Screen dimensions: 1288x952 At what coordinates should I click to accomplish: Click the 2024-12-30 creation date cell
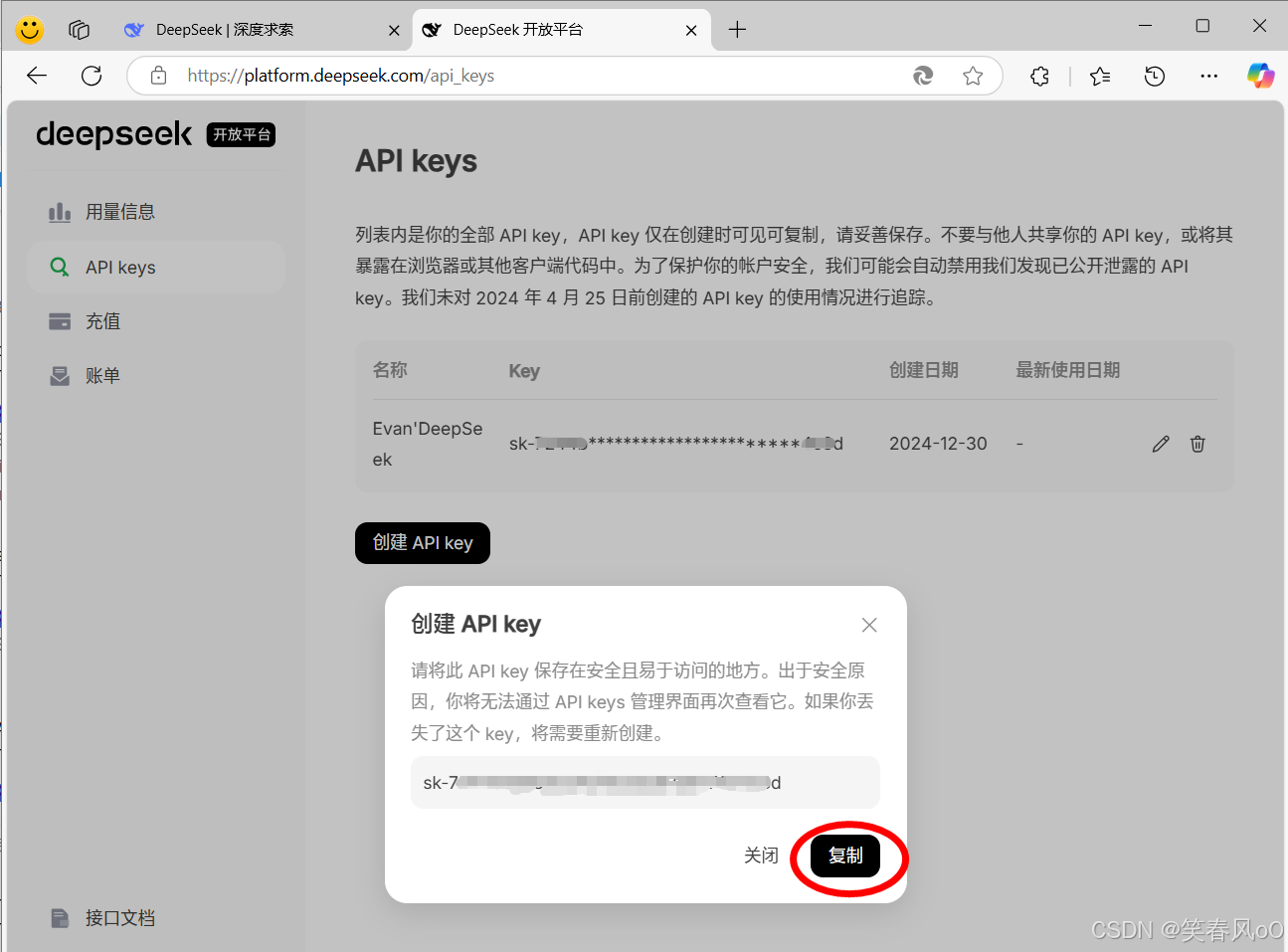coord(938,444)
